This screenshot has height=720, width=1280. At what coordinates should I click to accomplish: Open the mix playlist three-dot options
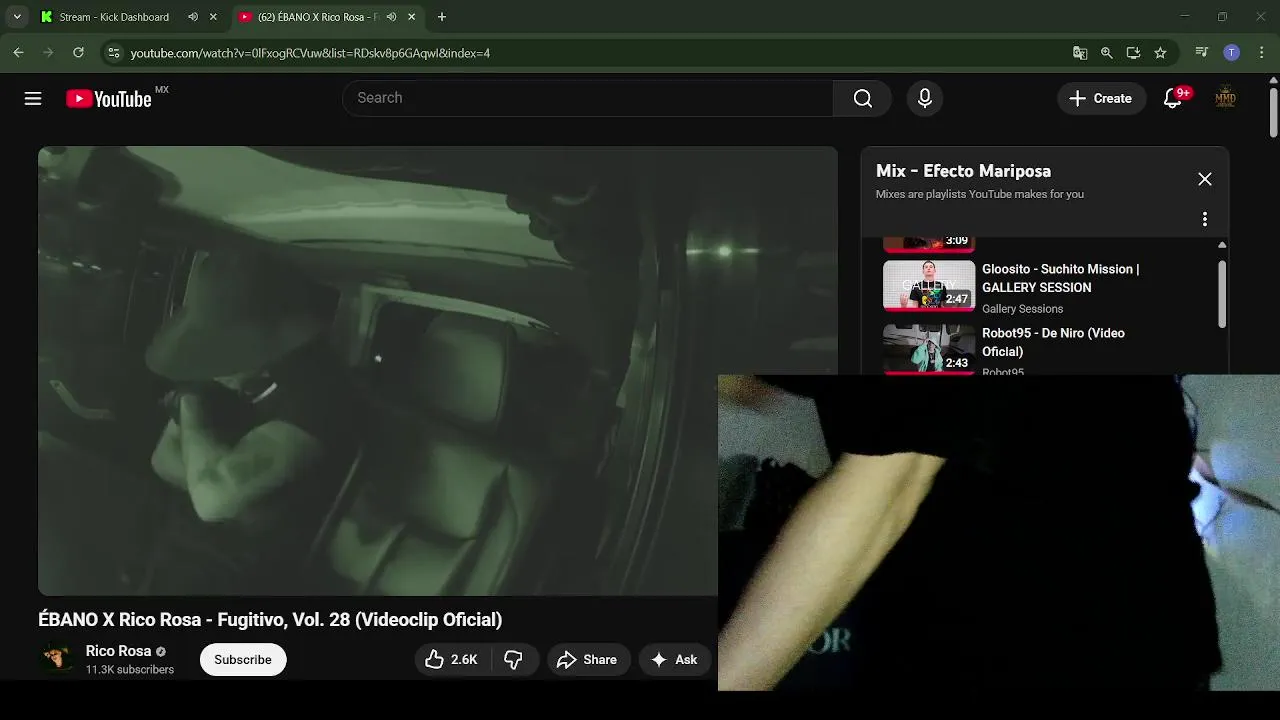click(x=1205, y=219)
